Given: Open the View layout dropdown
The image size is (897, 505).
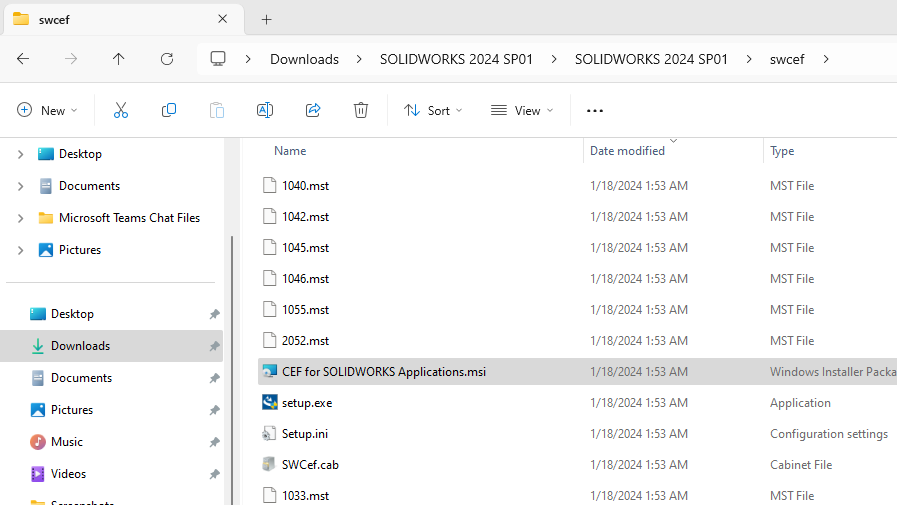Looking at the screenshot, I should point(521,110).
